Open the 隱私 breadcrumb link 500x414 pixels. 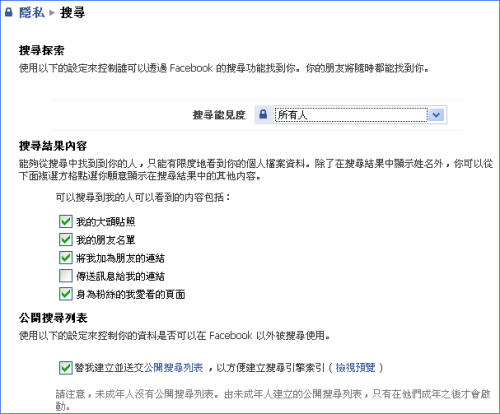[x=32, y=13]
